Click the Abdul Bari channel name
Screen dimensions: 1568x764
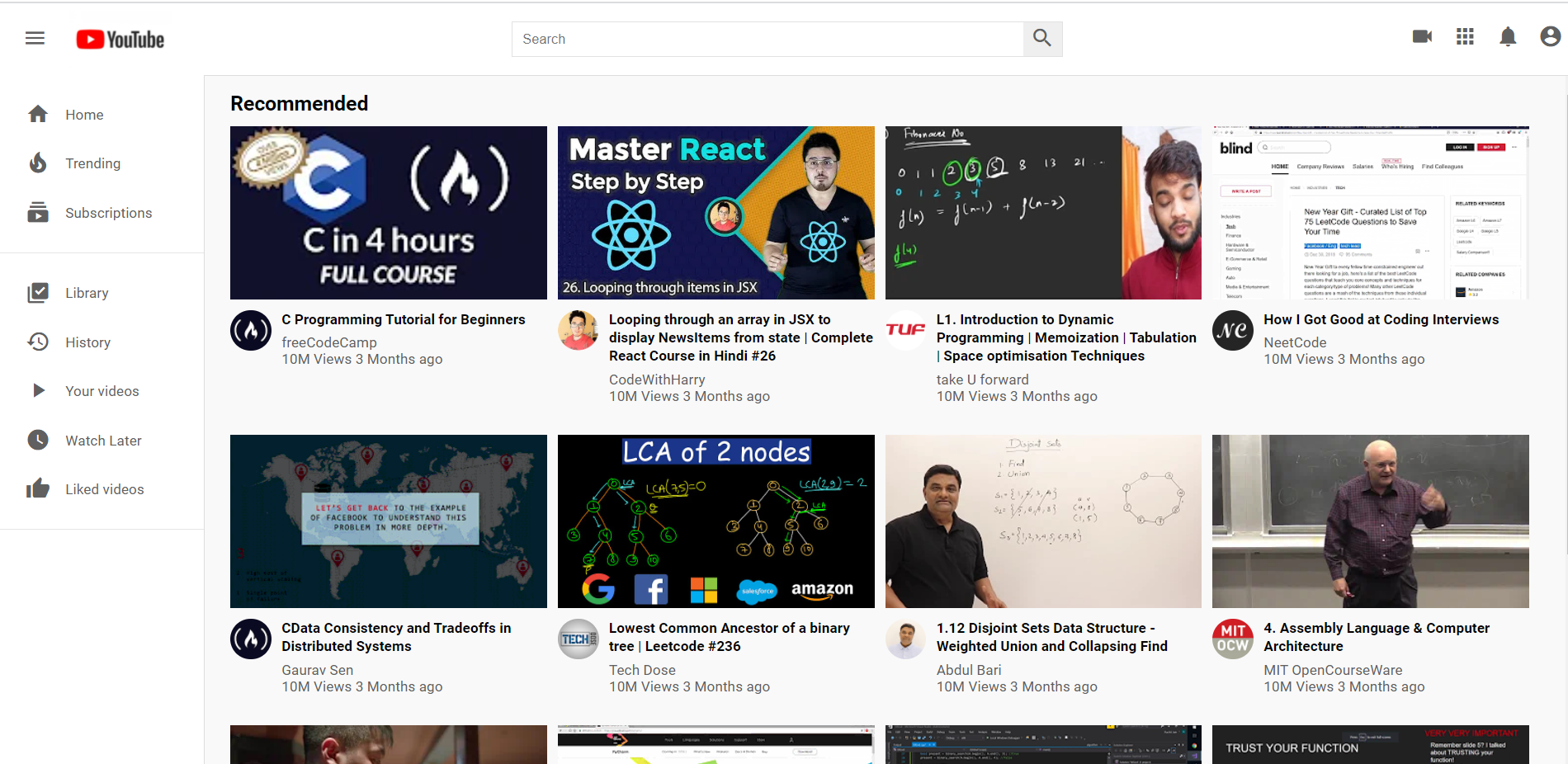coord(969,670)
